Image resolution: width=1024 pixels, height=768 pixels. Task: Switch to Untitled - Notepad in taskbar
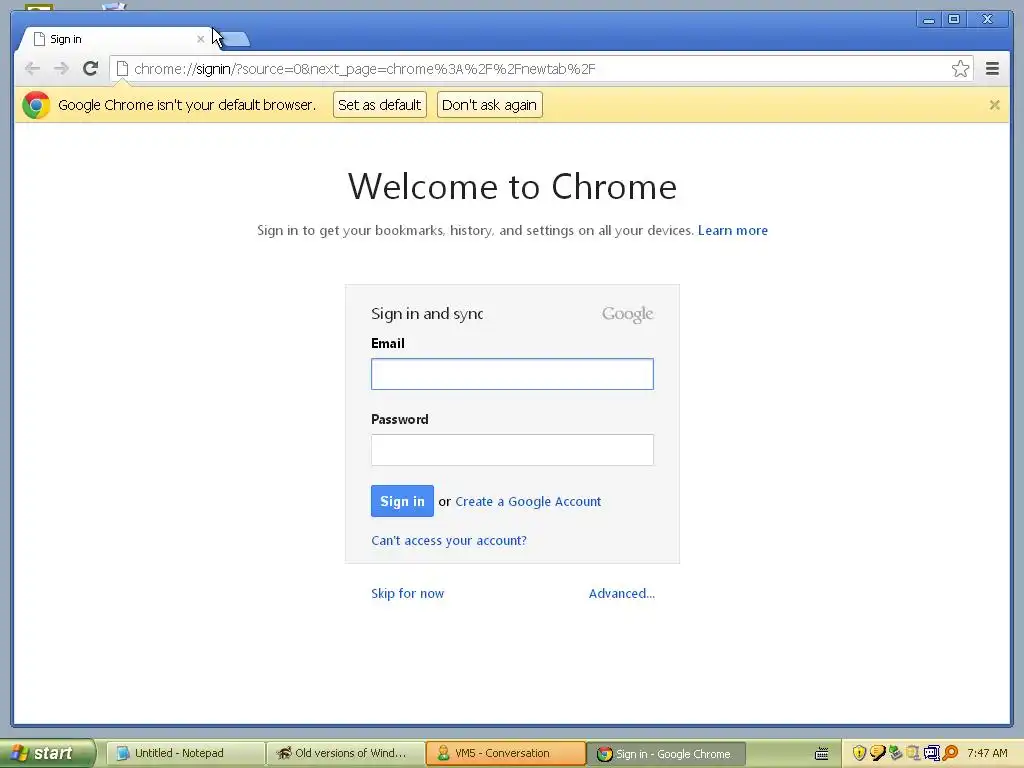coord(185,753)
